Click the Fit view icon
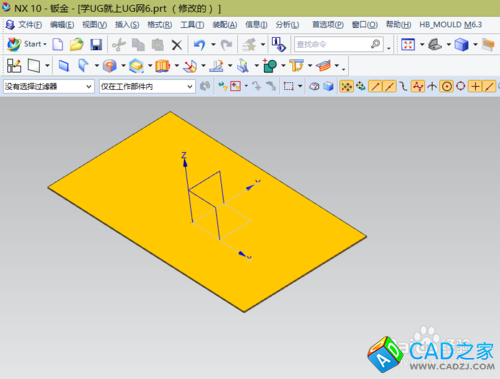This screenshot has width=500, height=379. (x=408, y=44)
